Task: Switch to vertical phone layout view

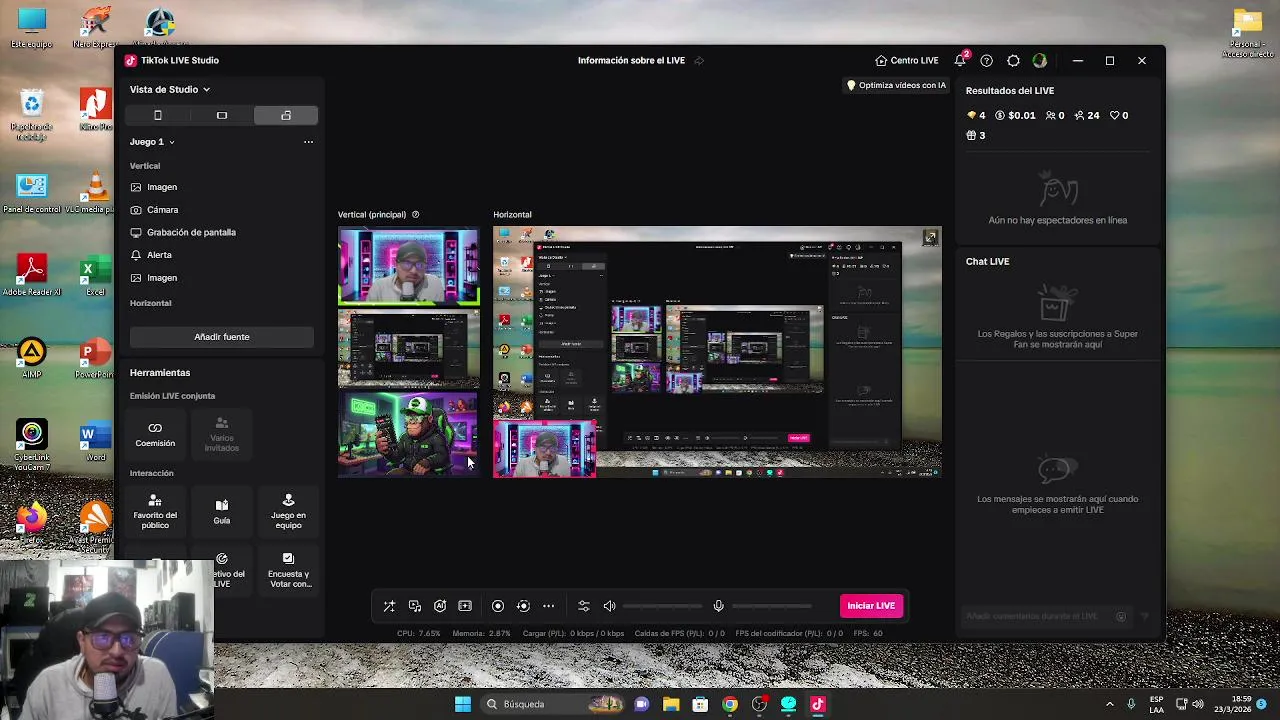Action: pyautogui.click(x=158, y=116)
